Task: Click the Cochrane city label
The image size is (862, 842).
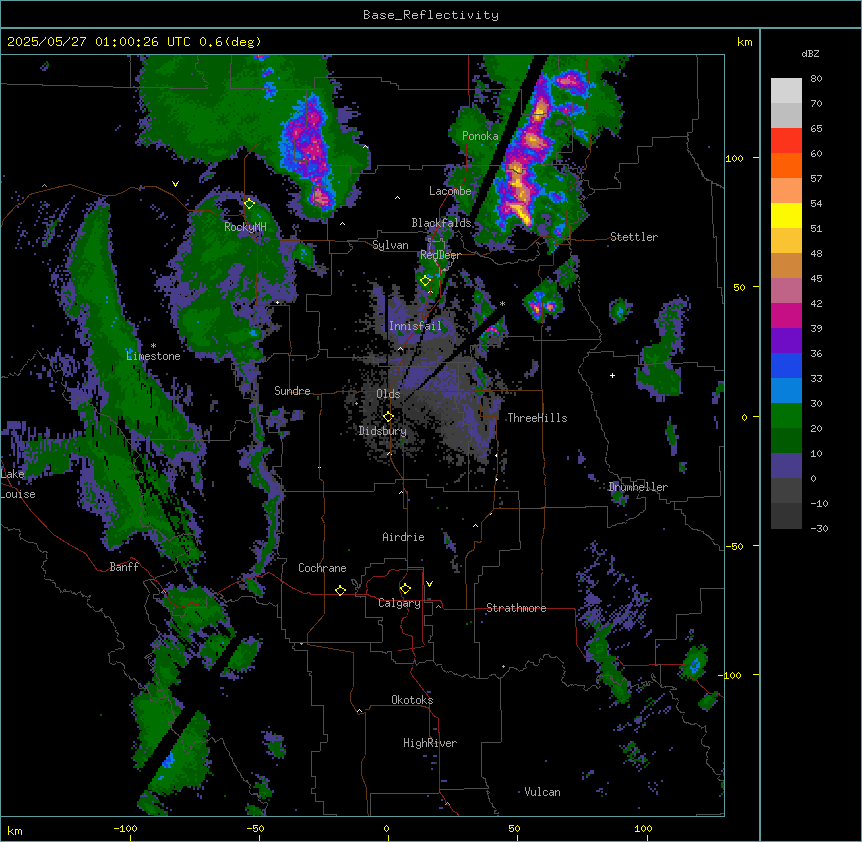Action: click(x=322, y=568)
